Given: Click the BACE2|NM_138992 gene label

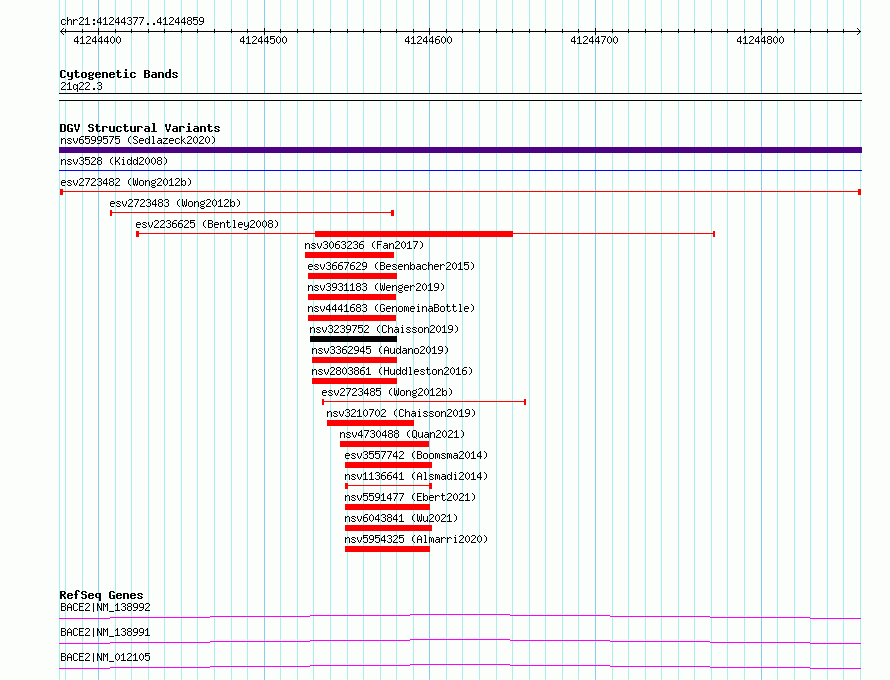Looking at the screenshot, I should pos(105,607).
